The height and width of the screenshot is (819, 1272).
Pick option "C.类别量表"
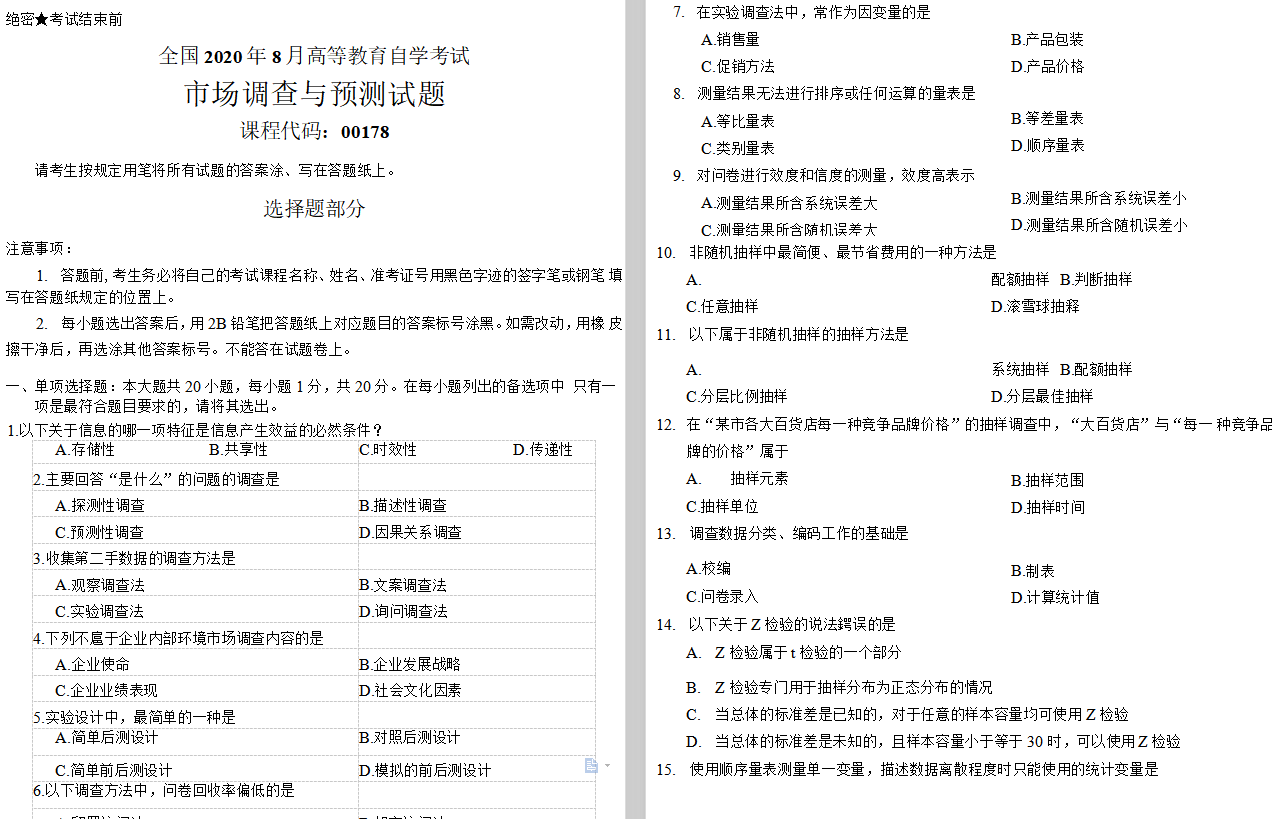[738, 149]
